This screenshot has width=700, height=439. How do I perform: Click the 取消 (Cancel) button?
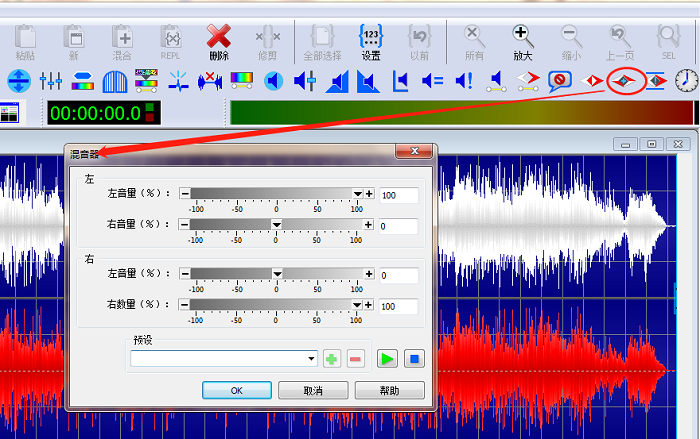point(313,390)
